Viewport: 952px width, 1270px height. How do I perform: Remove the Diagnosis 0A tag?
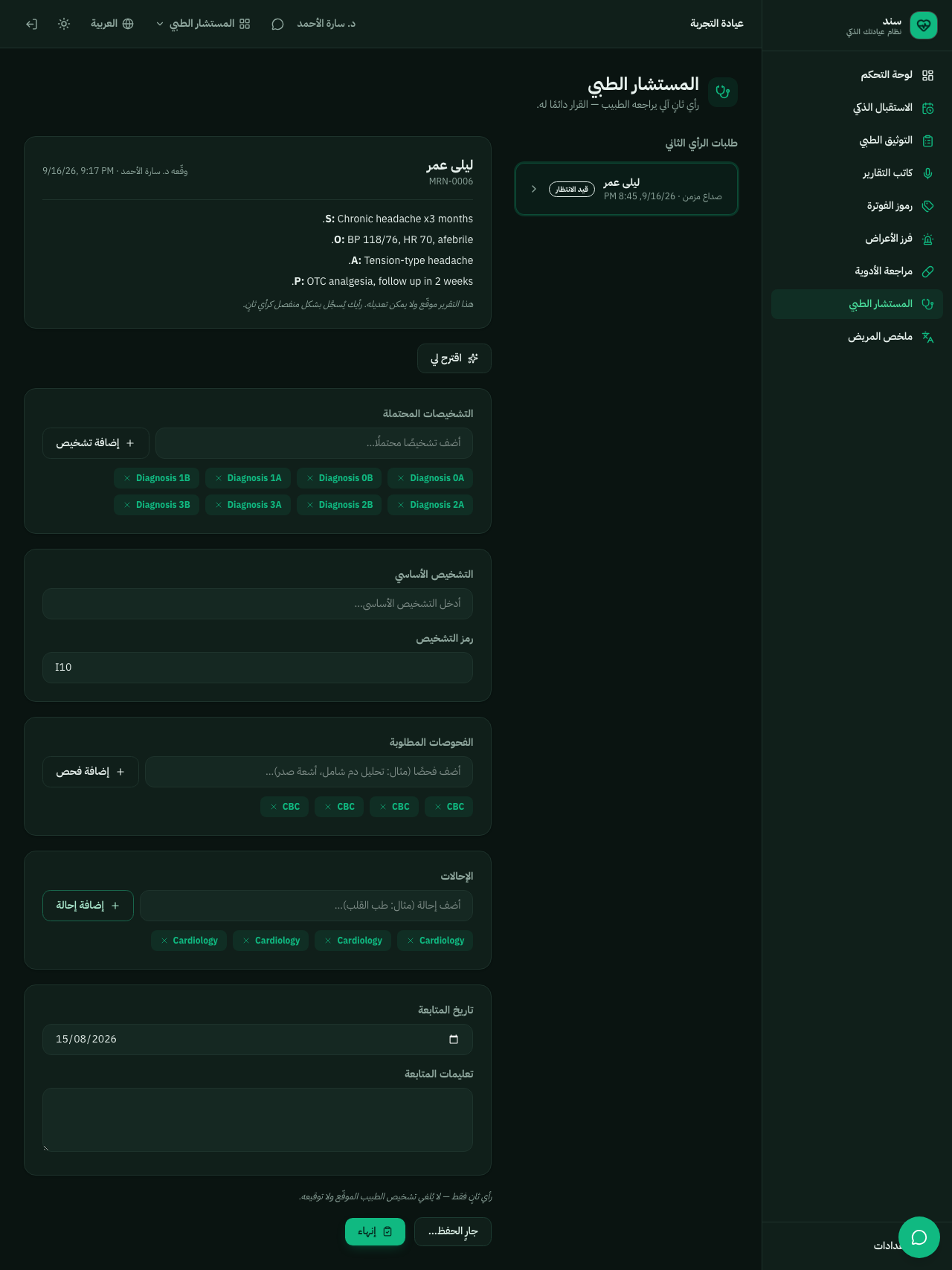401,478
